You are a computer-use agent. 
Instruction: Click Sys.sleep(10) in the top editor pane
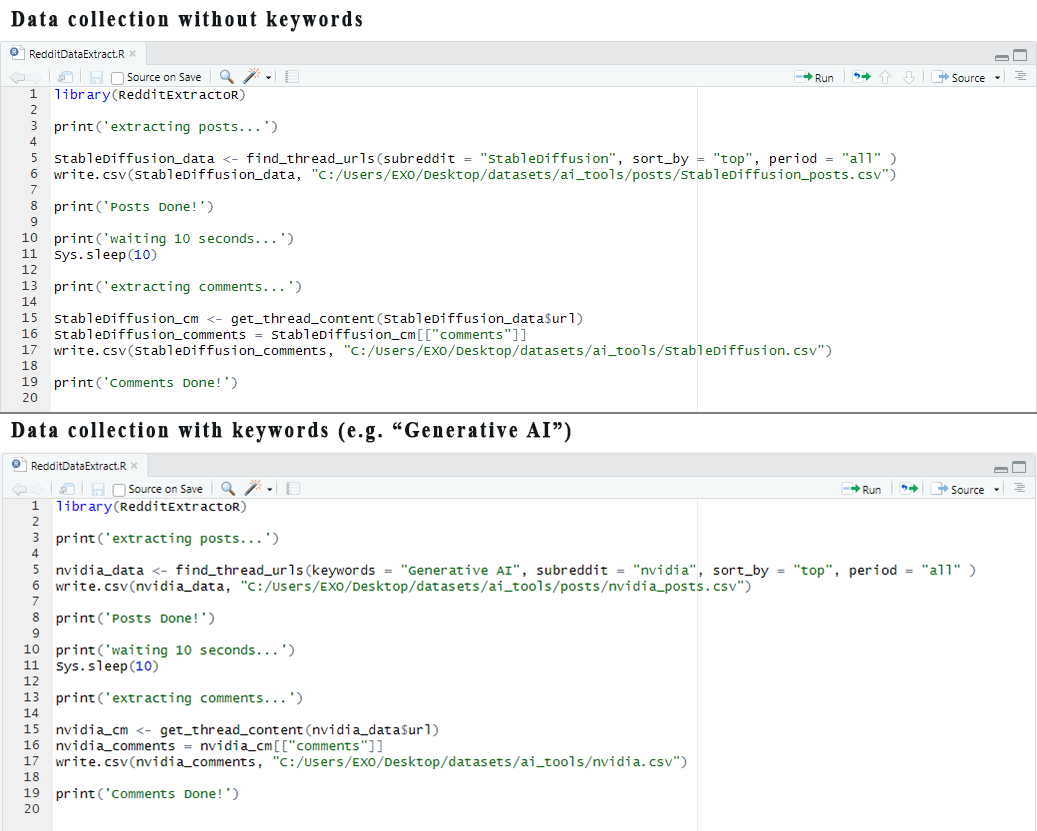pyautogui.click(x=105, y=255)
